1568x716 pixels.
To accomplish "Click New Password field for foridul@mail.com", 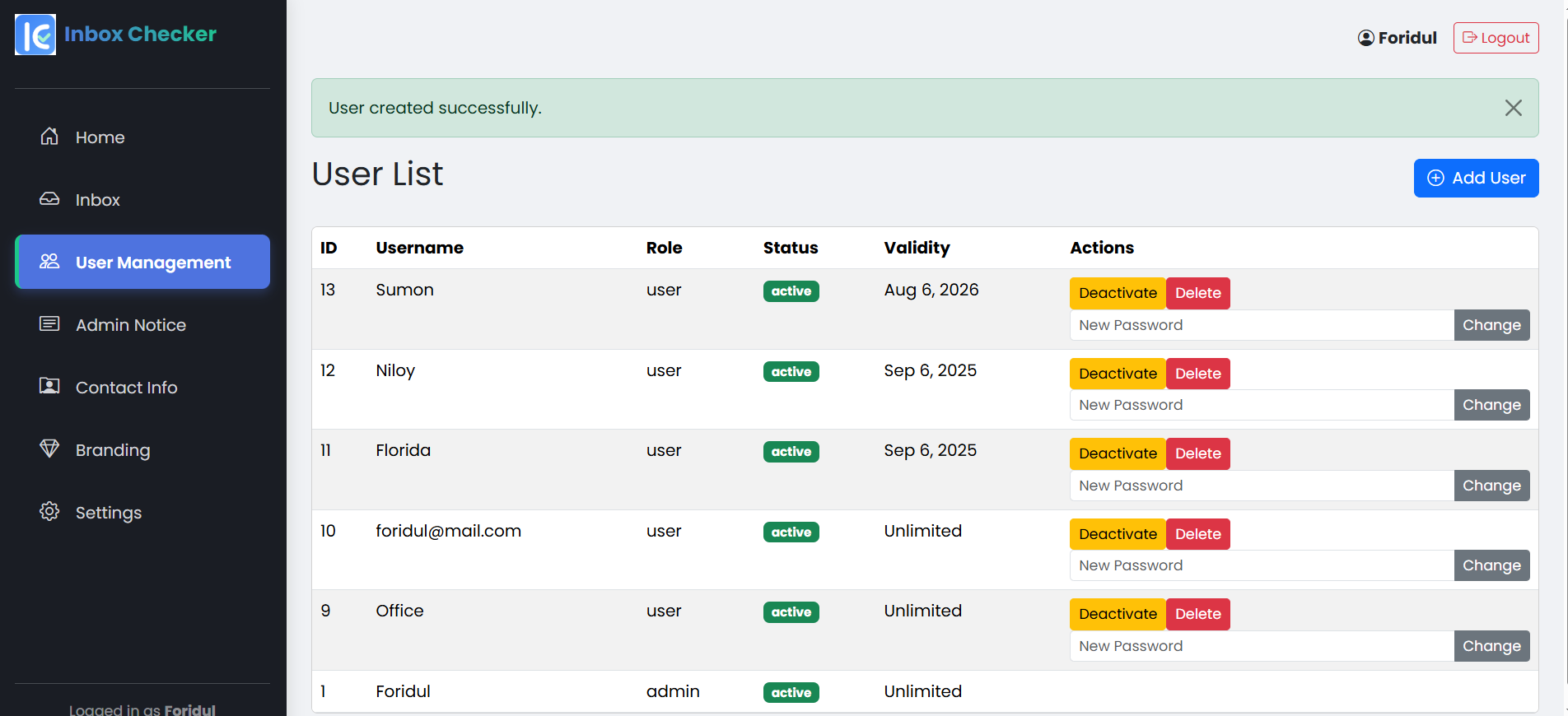I will point(1262,565).
